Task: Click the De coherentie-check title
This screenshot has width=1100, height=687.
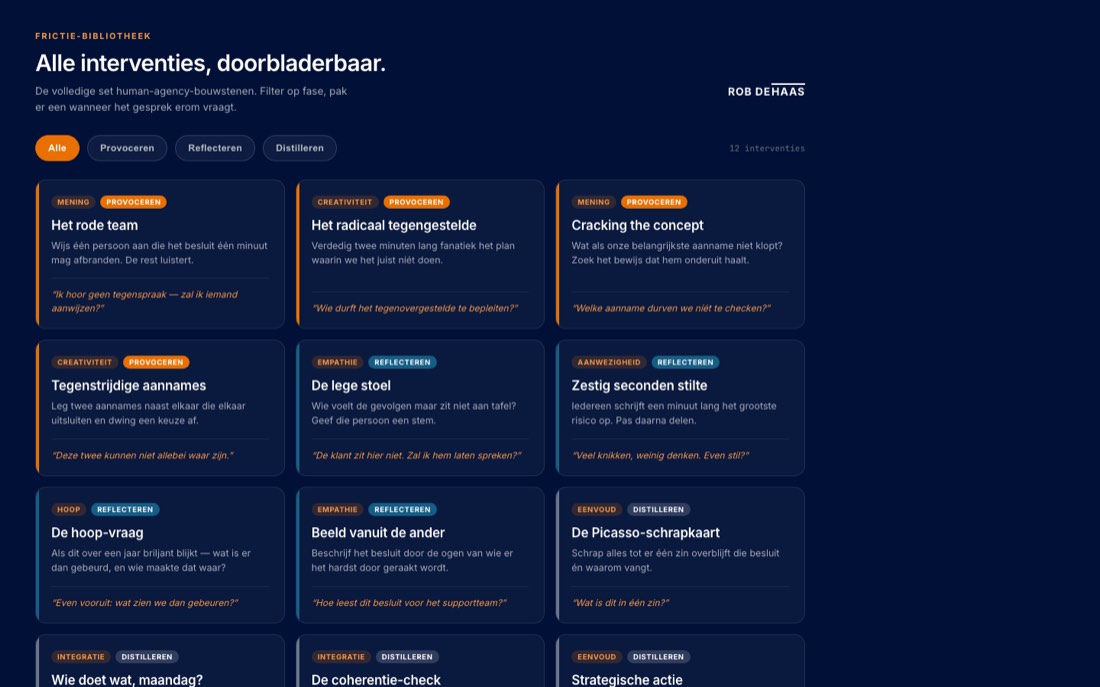Action: coord(376,680)
